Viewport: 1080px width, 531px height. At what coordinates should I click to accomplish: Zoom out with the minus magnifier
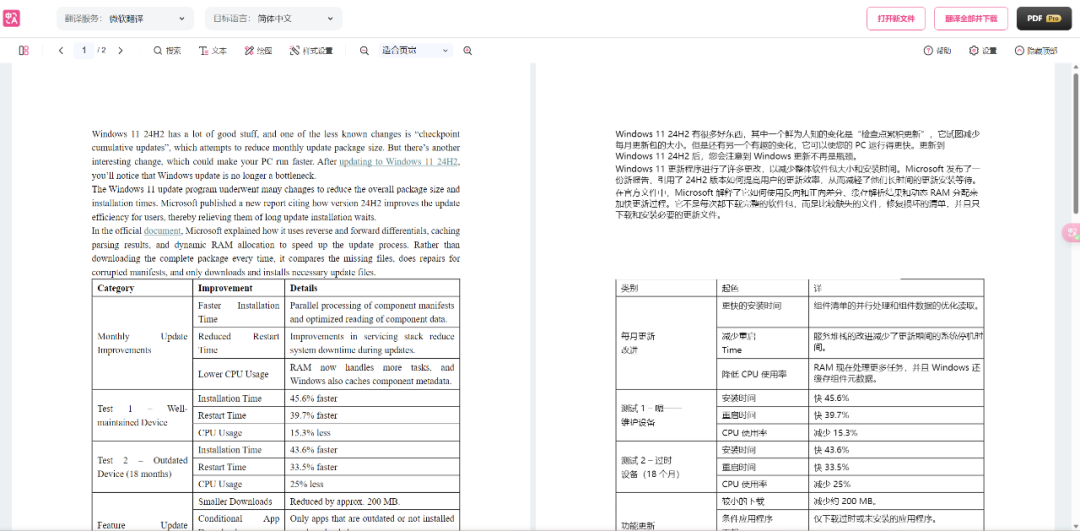364,50
